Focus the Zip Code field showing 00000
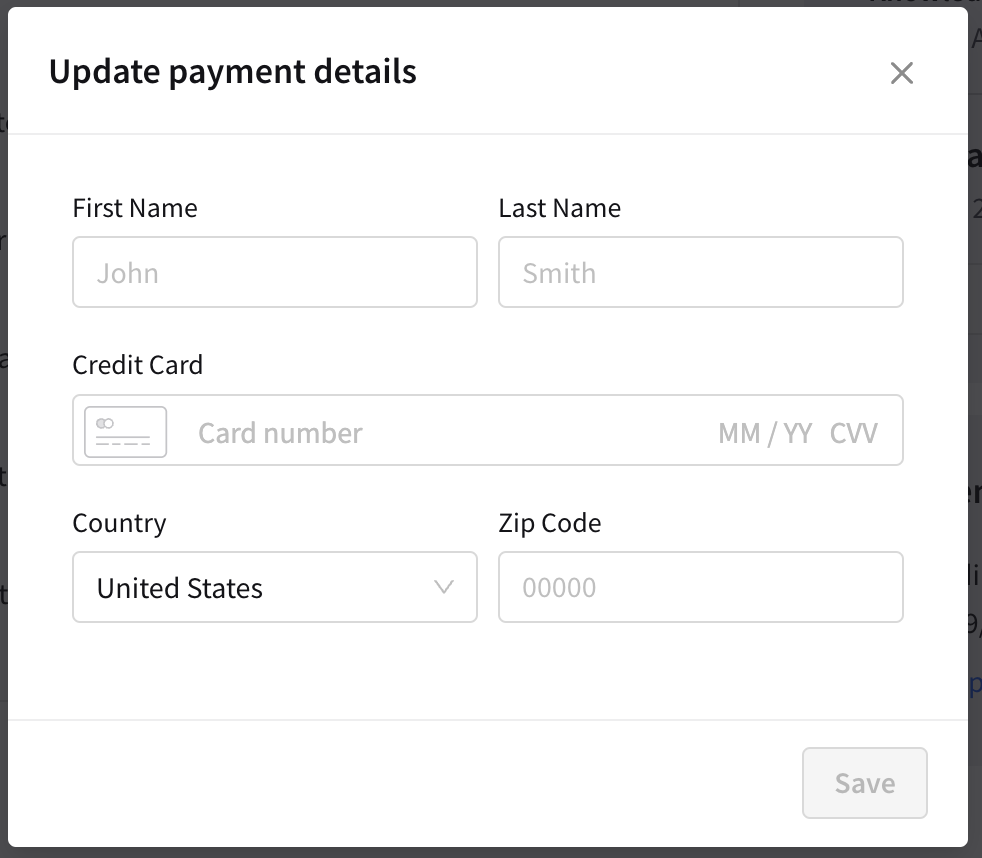 click(x=701, y=587)
